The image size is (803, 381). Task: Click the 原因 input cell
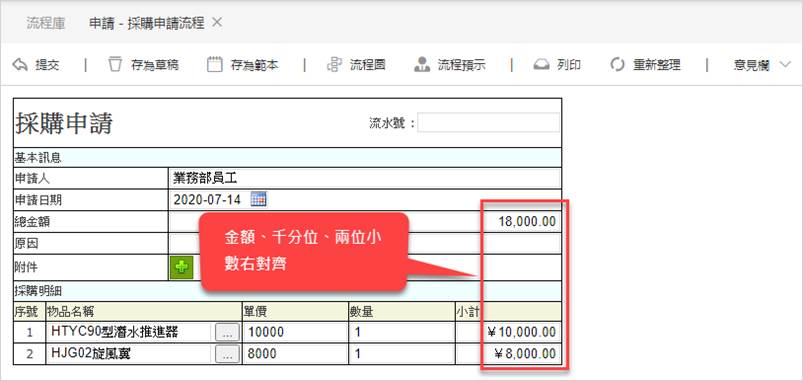pyautogui.click(x=365, y=243)
